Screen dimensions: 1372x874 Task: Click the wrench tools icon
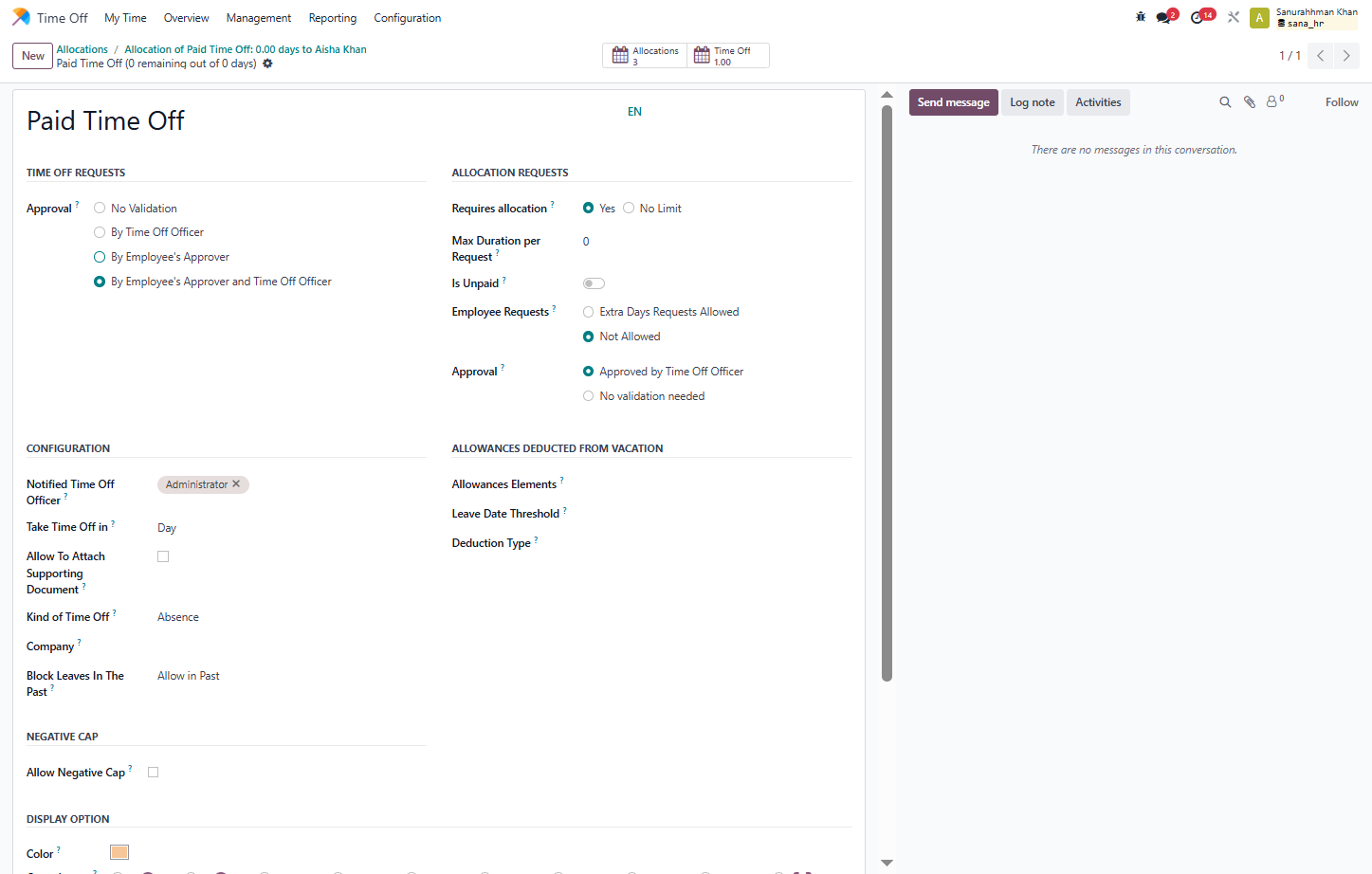[1234, 17]
